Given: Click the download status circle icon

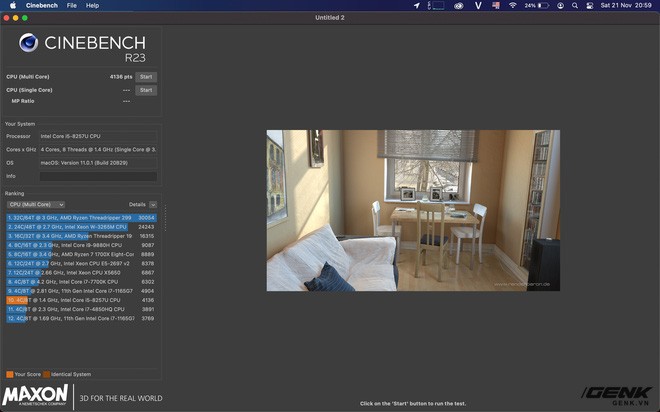Looking at the screenshot, I should pyautogui.click(x=560, y=5).
